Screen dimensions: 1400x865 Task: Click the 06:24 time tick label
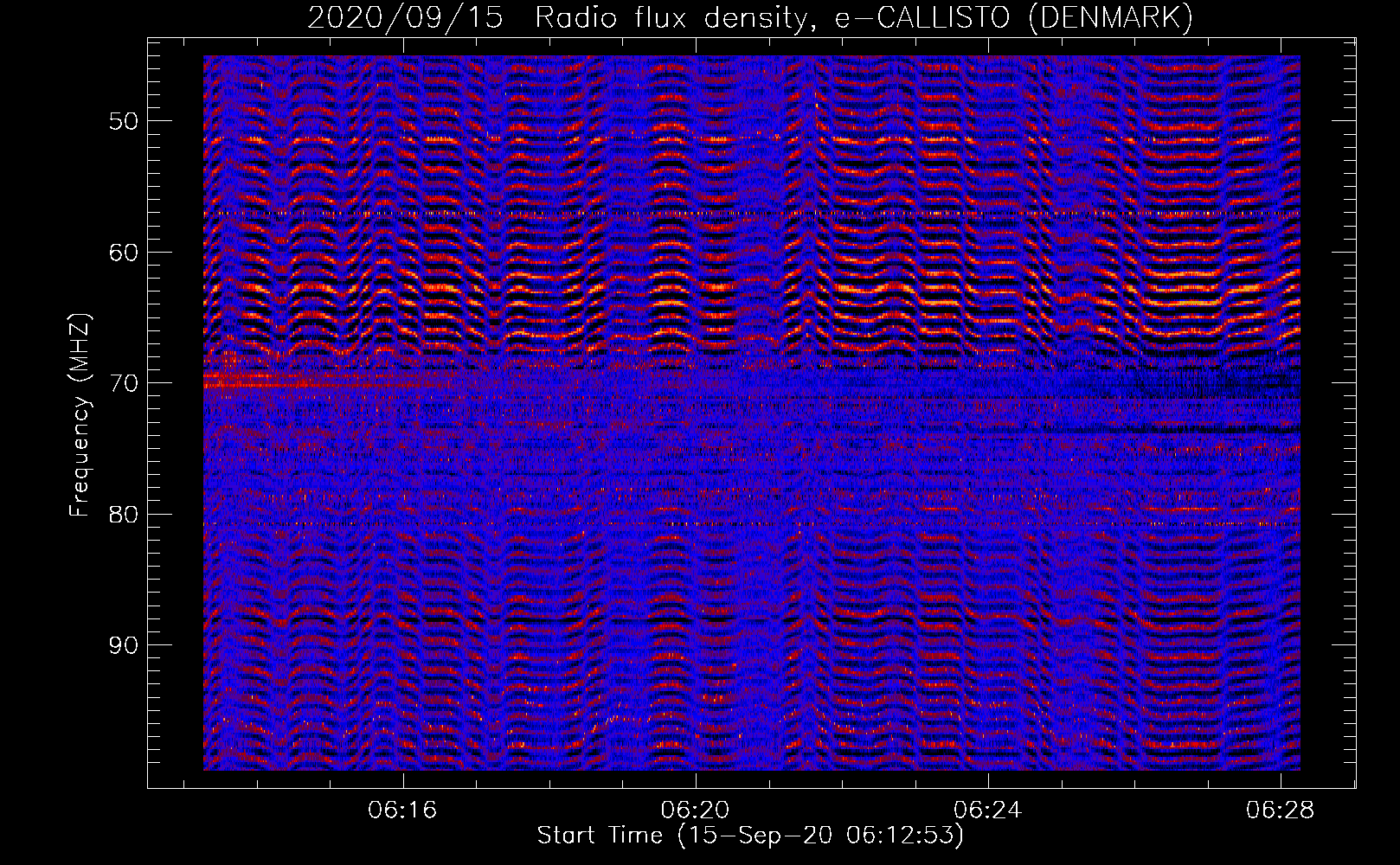click(987, 811)
